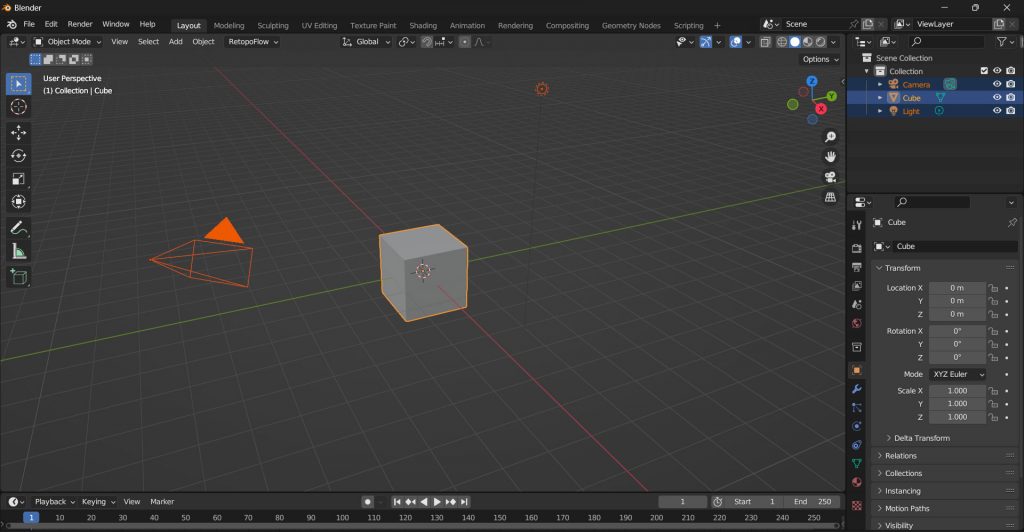Toggle auto keying record button
This screenshot has height=532, width=1024.
[368, 502]
